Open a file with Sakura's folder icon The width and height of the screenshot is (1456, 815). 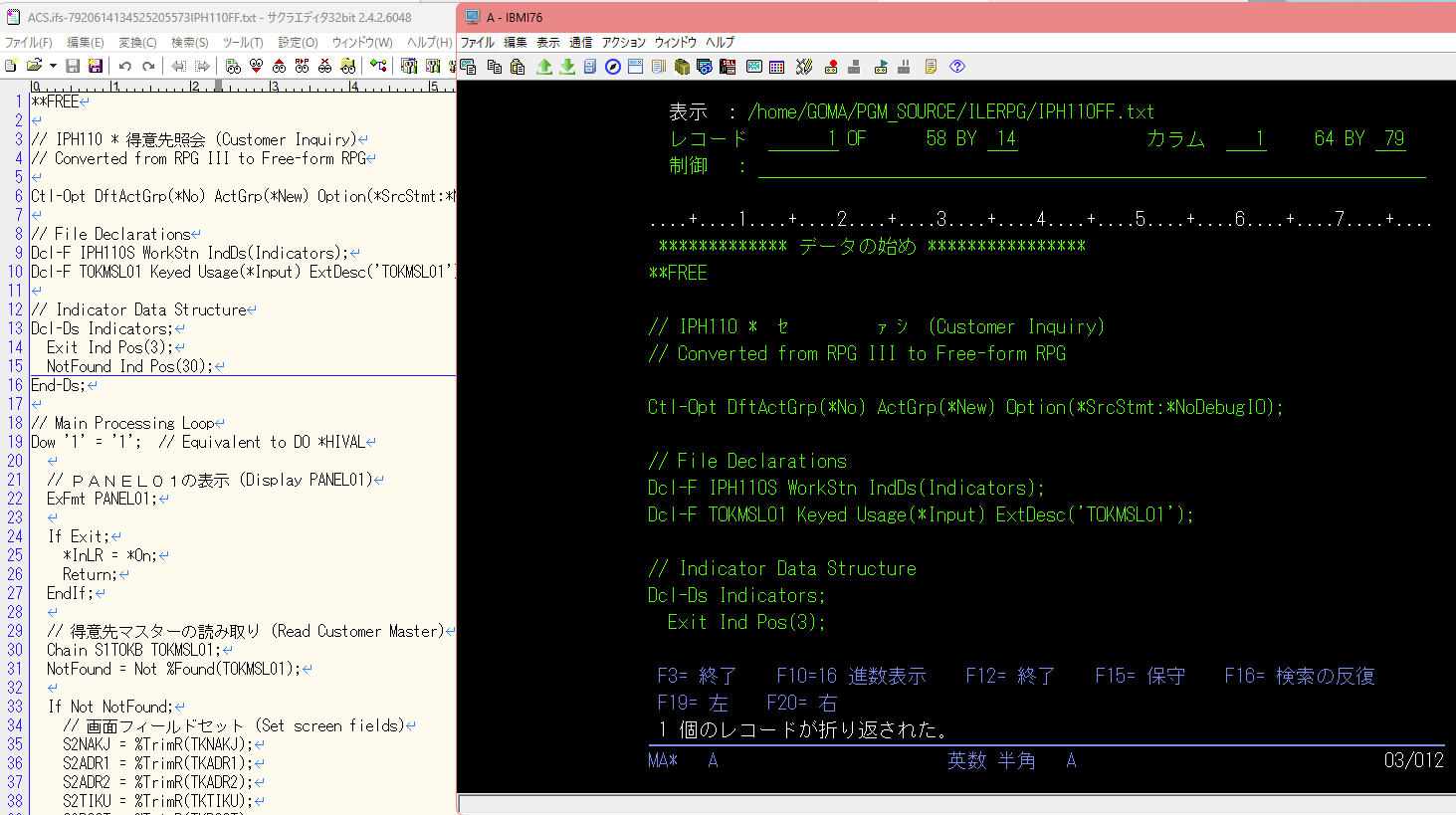(34, 66)
